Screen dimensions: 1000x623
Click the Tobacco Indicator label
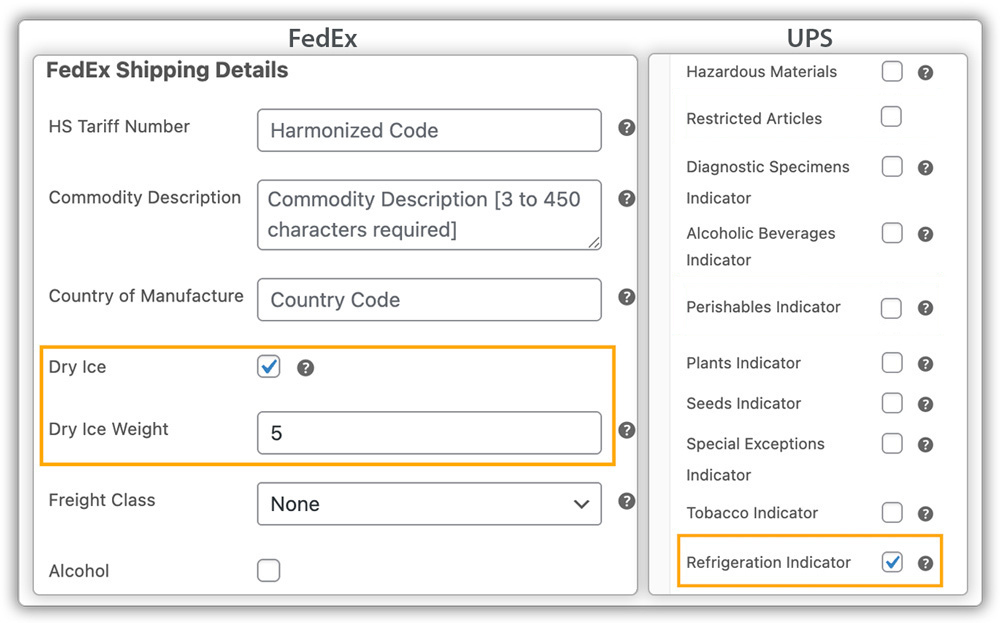coord(752,513)
